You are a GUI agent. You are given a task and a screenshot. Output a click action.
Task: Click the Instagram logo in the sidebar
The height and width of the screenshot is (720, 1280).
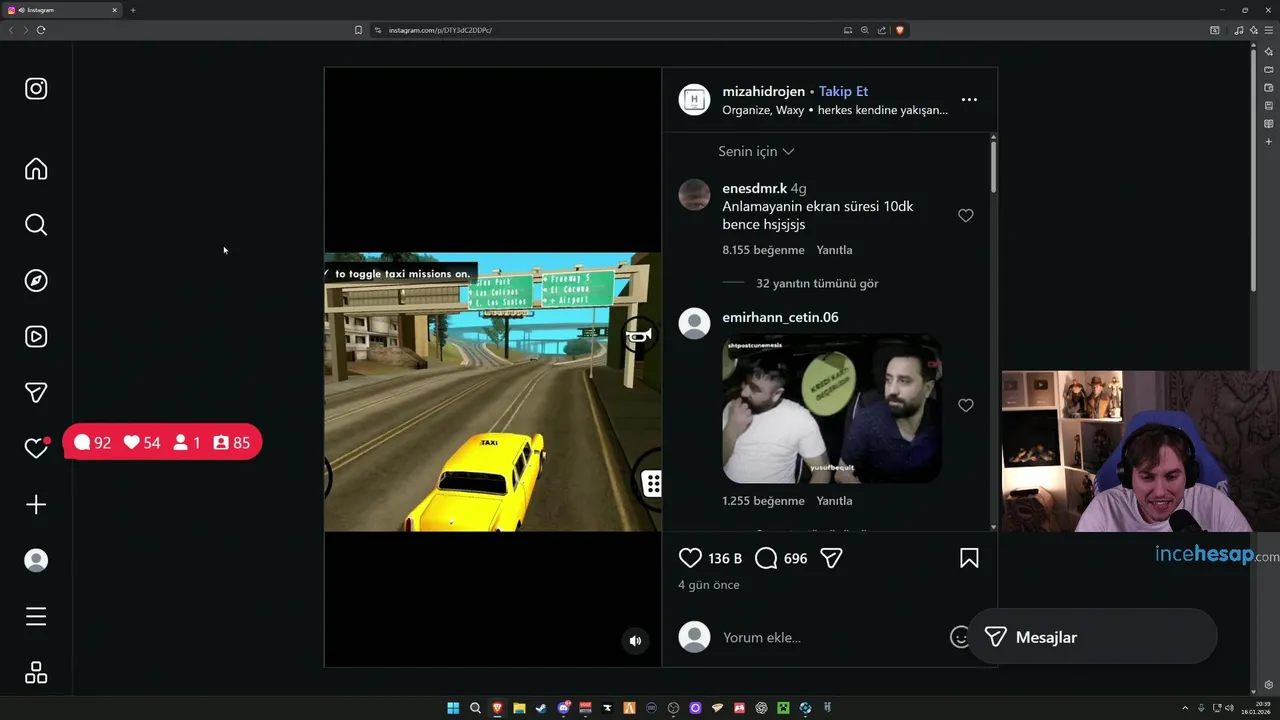(x=36, y=89)
